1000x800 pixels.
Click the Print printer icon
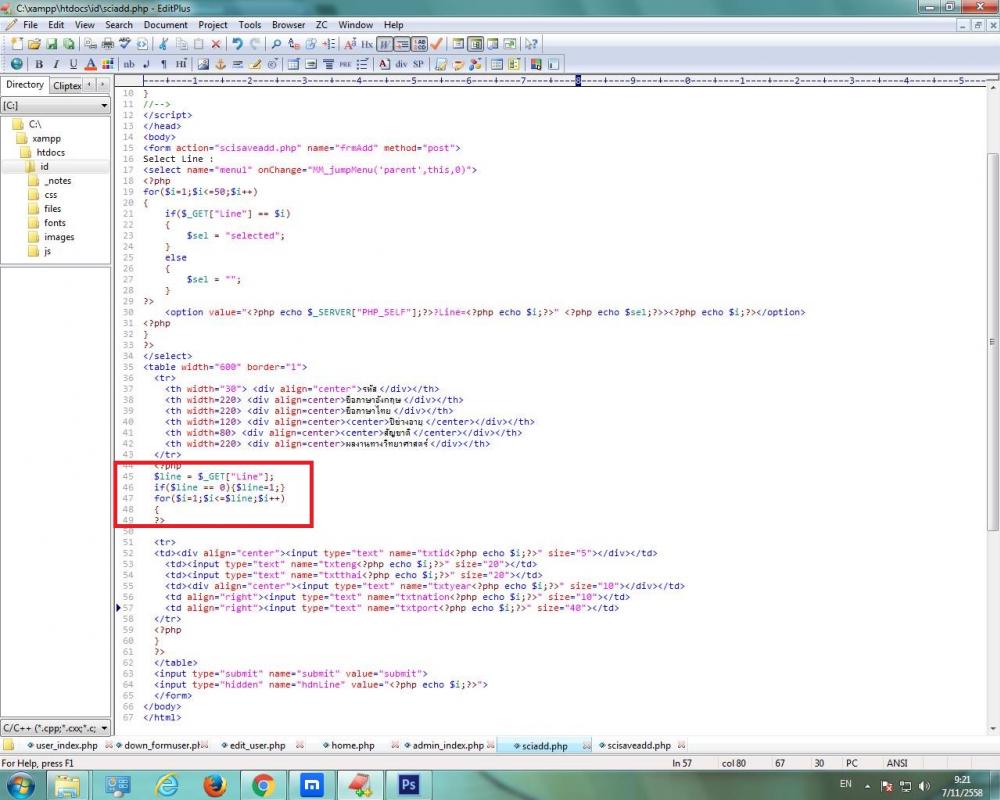108,44
